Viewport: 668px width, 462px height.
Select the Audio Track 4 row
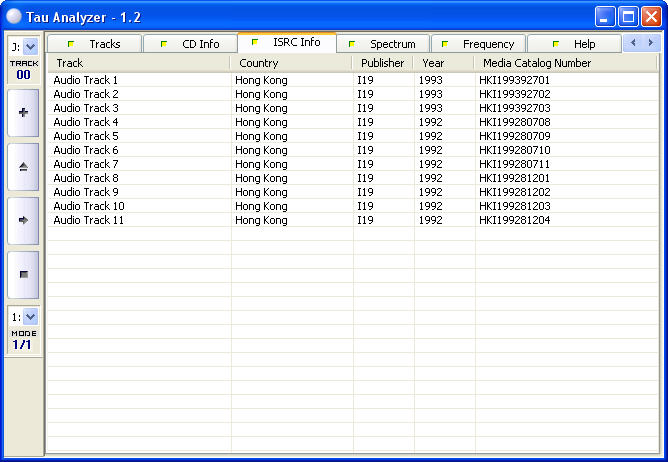(353, 122)
